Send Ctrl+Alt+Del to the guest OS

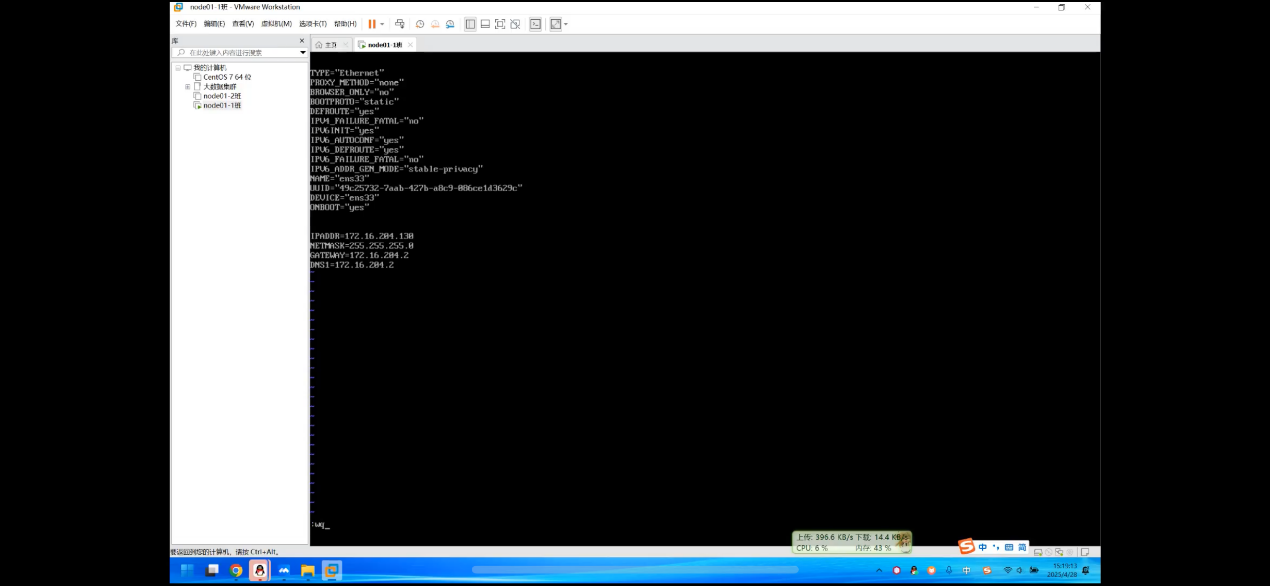[x=401, y=24]
